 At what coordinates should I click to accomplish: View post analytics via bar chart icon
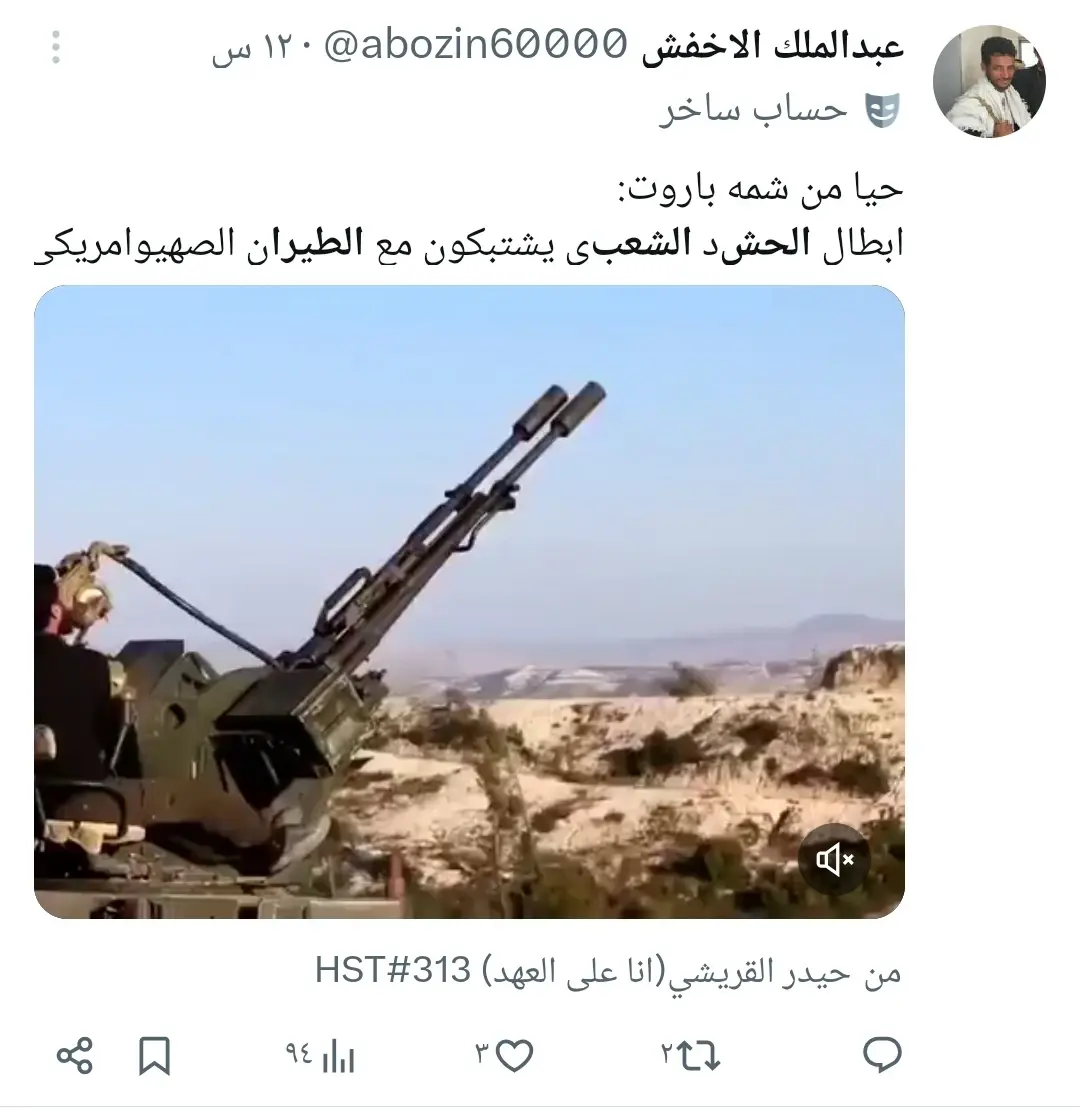(338, 1058)
